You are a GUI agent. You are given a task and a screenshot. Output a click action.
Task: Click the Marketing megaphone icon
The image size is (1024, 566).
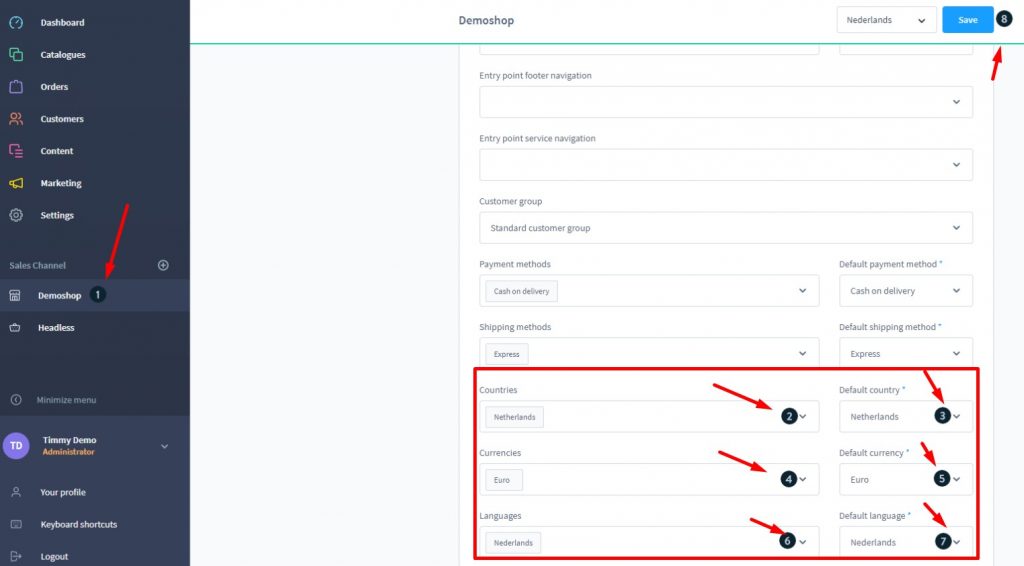[x=16, y=183]
